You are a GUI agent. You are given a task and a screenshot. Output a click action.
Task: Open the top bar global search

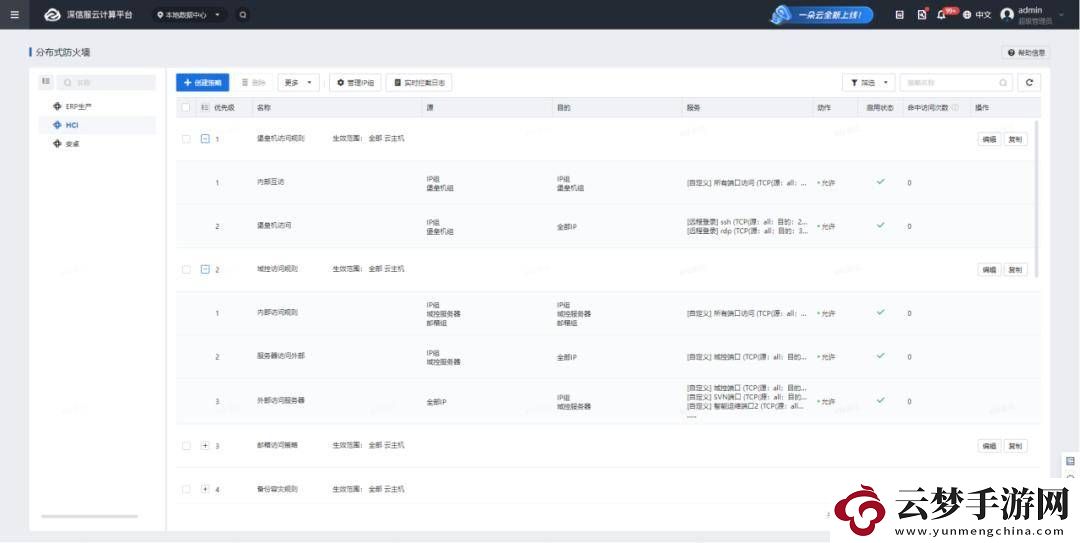click(242, 14)
